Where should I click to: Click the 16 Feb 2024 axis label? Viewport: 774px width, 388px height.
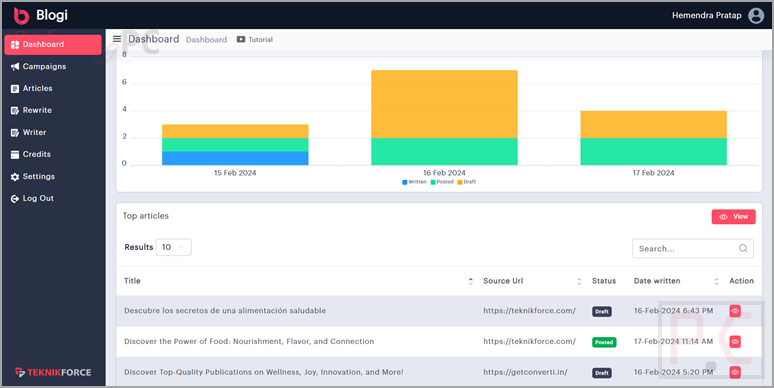(444, 173)
